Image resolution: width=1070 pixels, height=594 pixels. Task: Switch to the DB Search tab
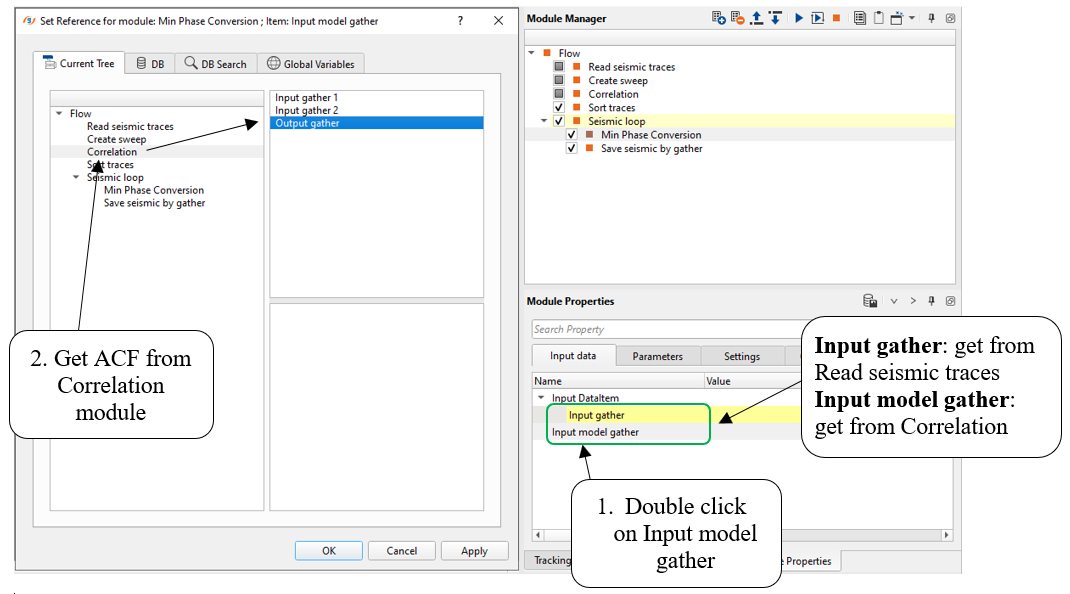(x=215, y=64)
